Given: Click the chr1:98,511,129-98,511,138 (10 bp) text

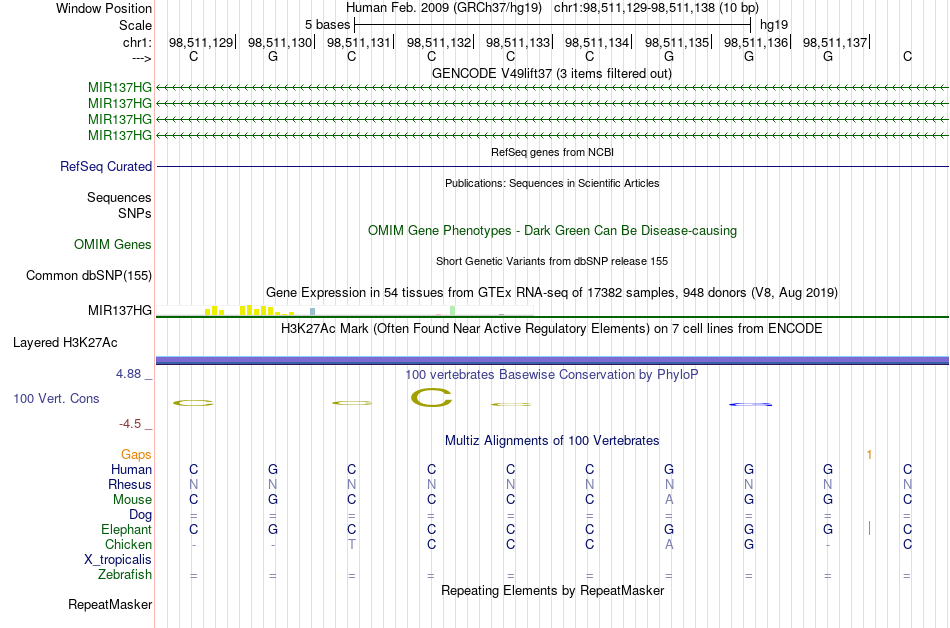Looking at the screenshot, I should (656, 8).
